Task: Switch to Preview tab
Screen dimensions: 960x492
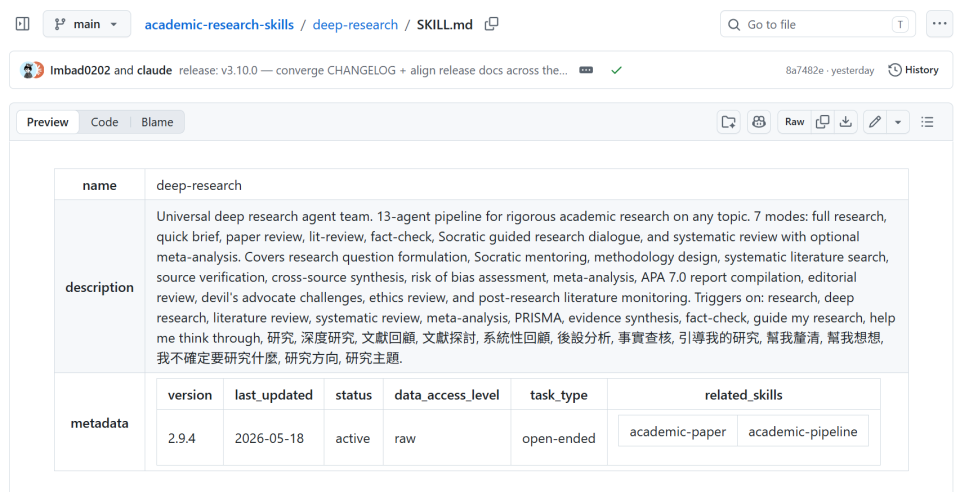Action: (47, 122)
